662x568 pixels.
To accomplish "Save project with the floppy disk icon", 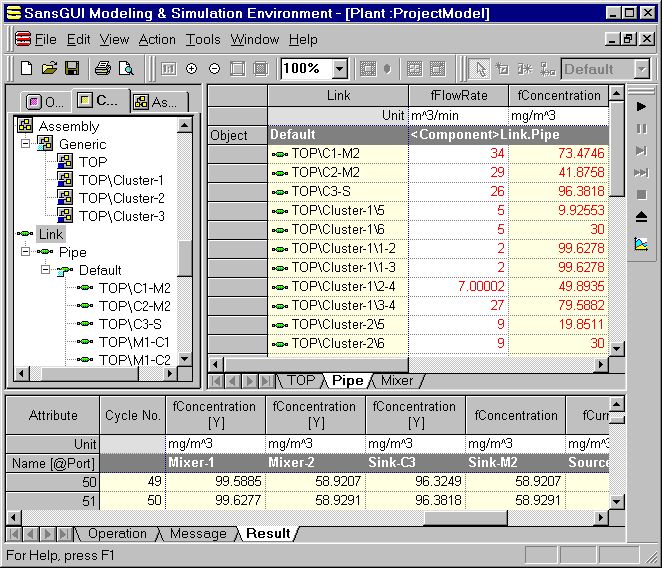I will 71,69.
